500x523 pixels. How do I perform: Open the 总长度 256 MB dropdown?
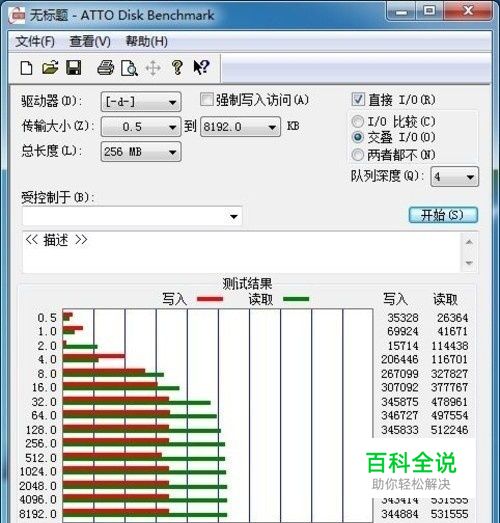point(141,152)
